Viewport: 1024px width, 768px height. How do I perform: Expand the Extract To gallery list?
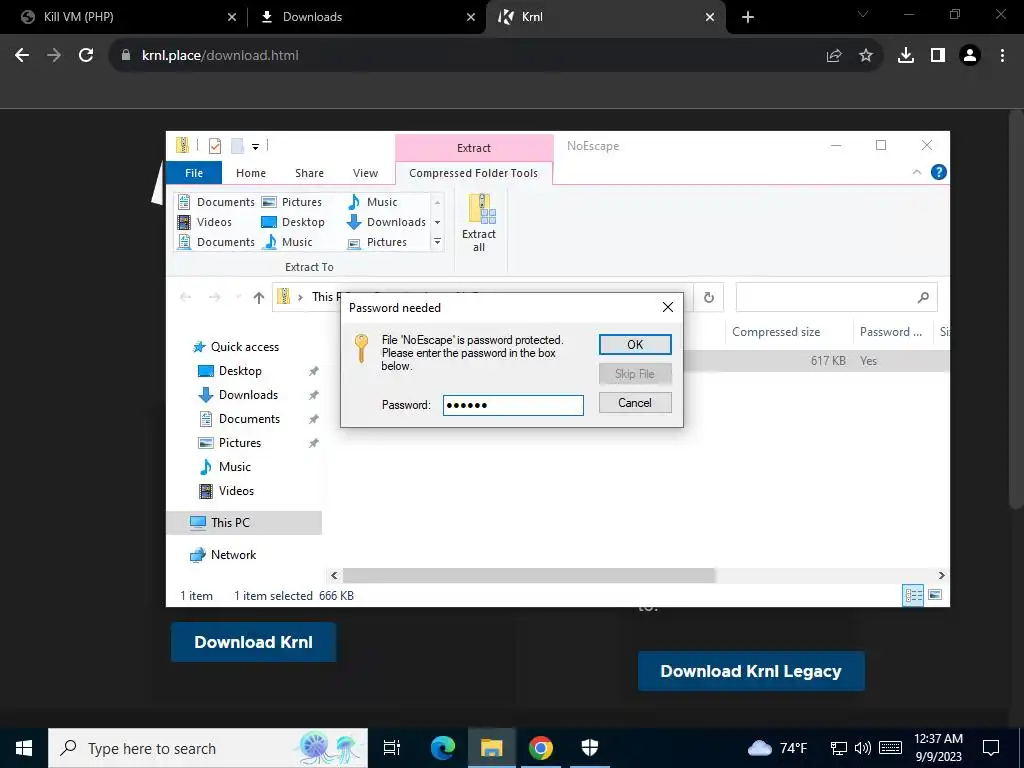tap(438, 242)
